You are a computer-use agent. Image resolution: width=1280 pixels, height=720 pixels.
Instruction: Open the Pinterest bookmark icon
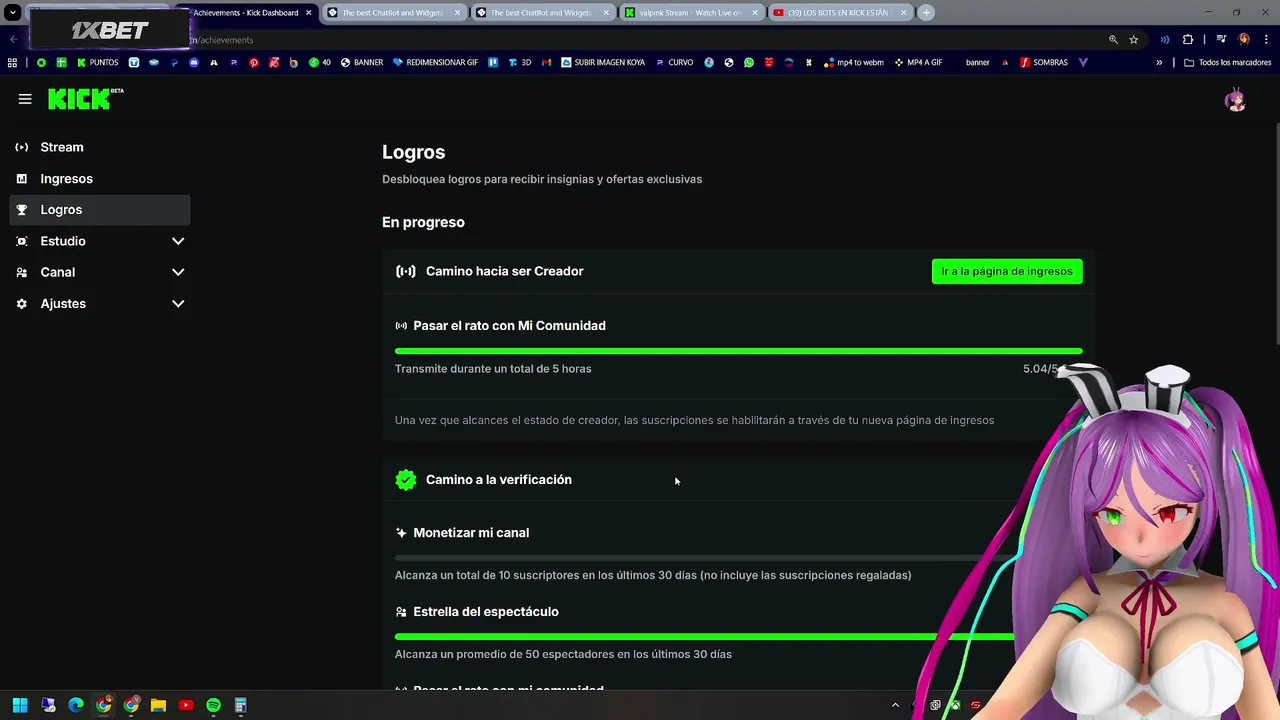253,62
